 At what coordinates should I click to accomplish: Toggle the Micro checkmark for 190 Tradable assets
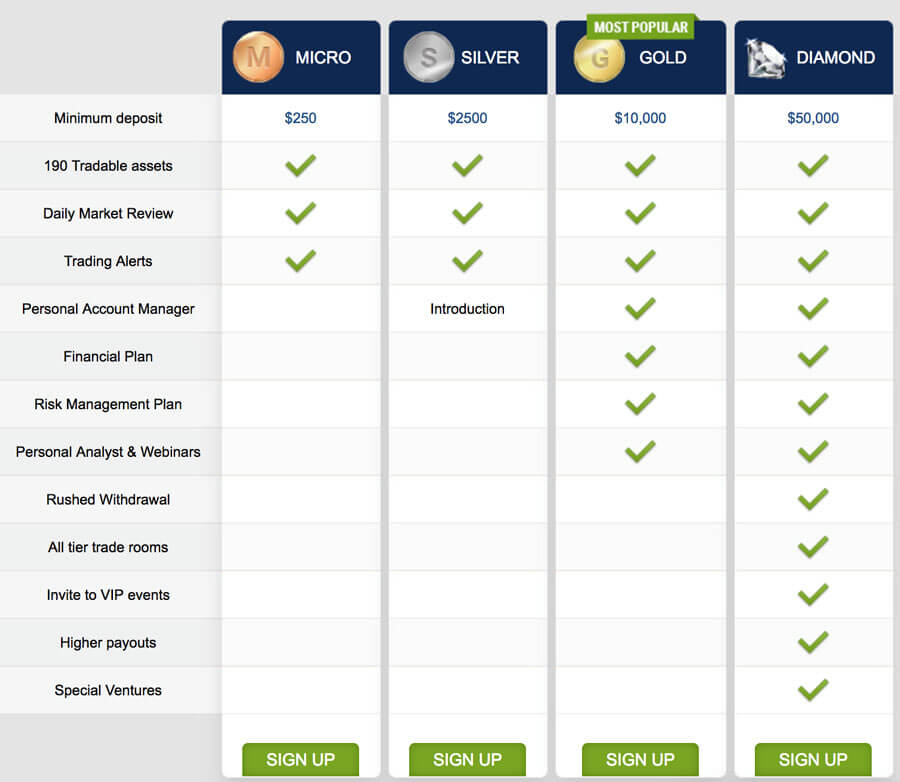click(x=300, y=165)
